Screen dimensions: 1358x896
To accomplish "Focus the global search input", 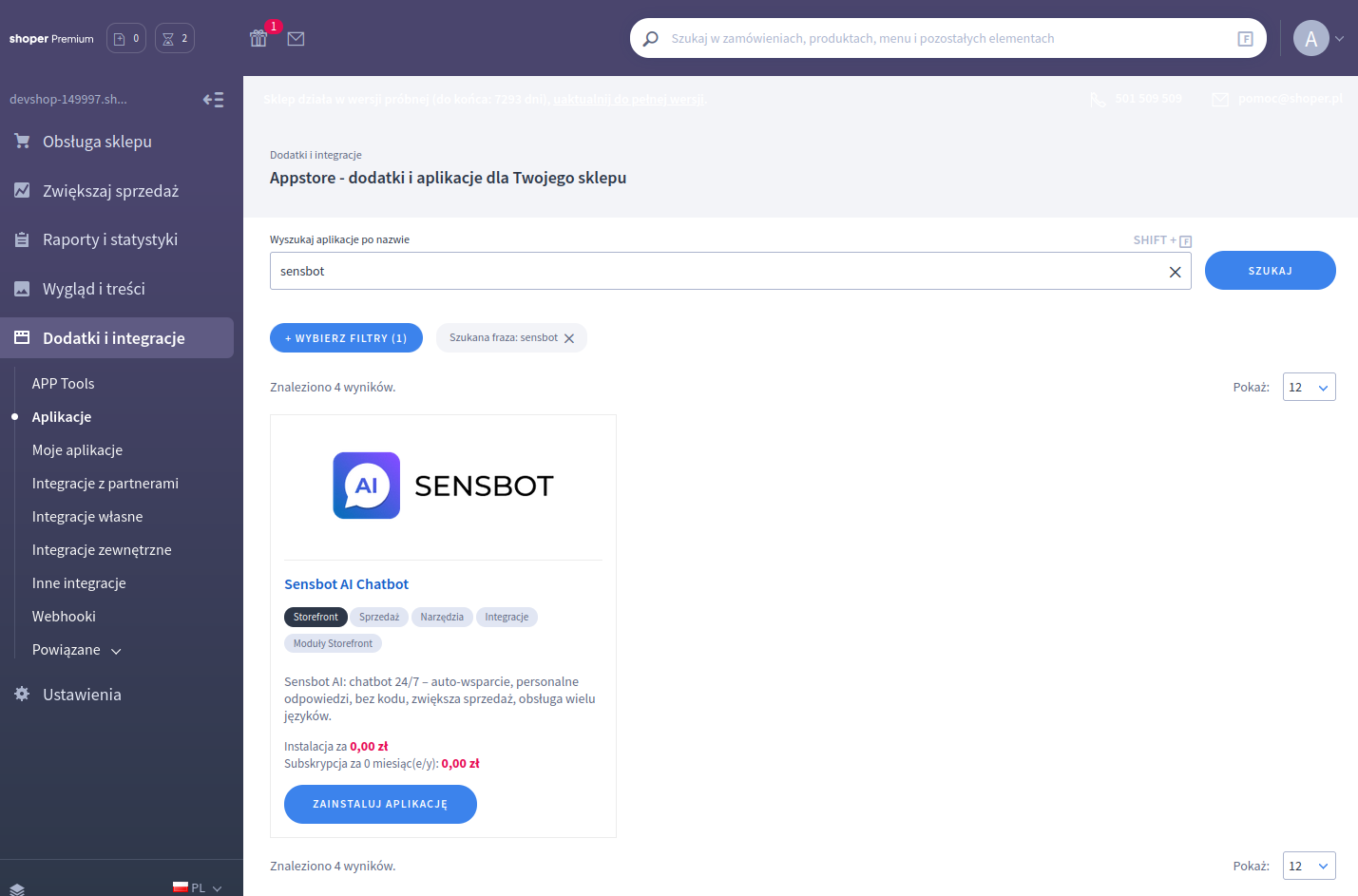I will (x=948, y=39).
